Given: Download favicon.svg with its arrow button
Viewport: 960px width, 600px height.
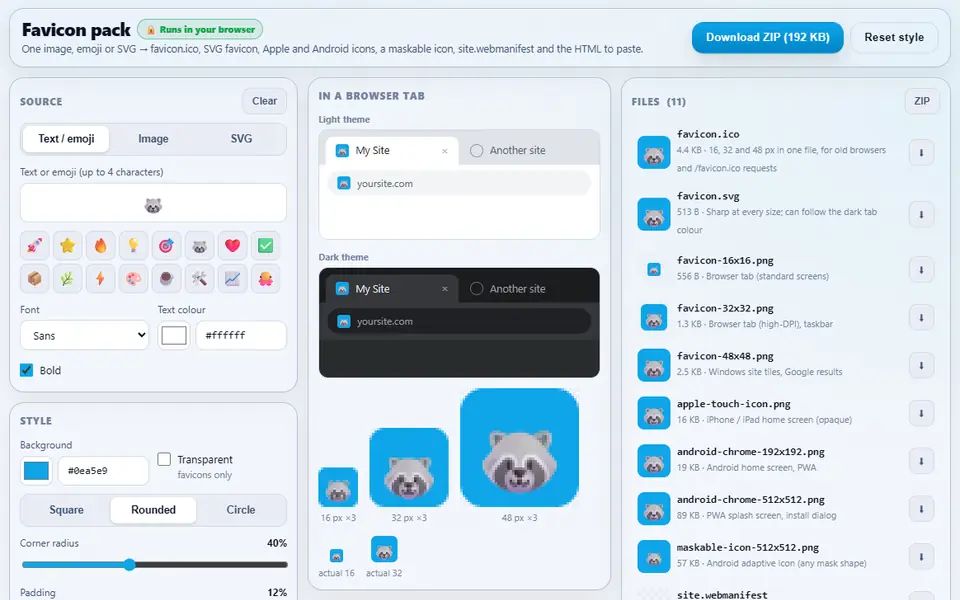Looking at the screenshot, I should coord(921,214).
